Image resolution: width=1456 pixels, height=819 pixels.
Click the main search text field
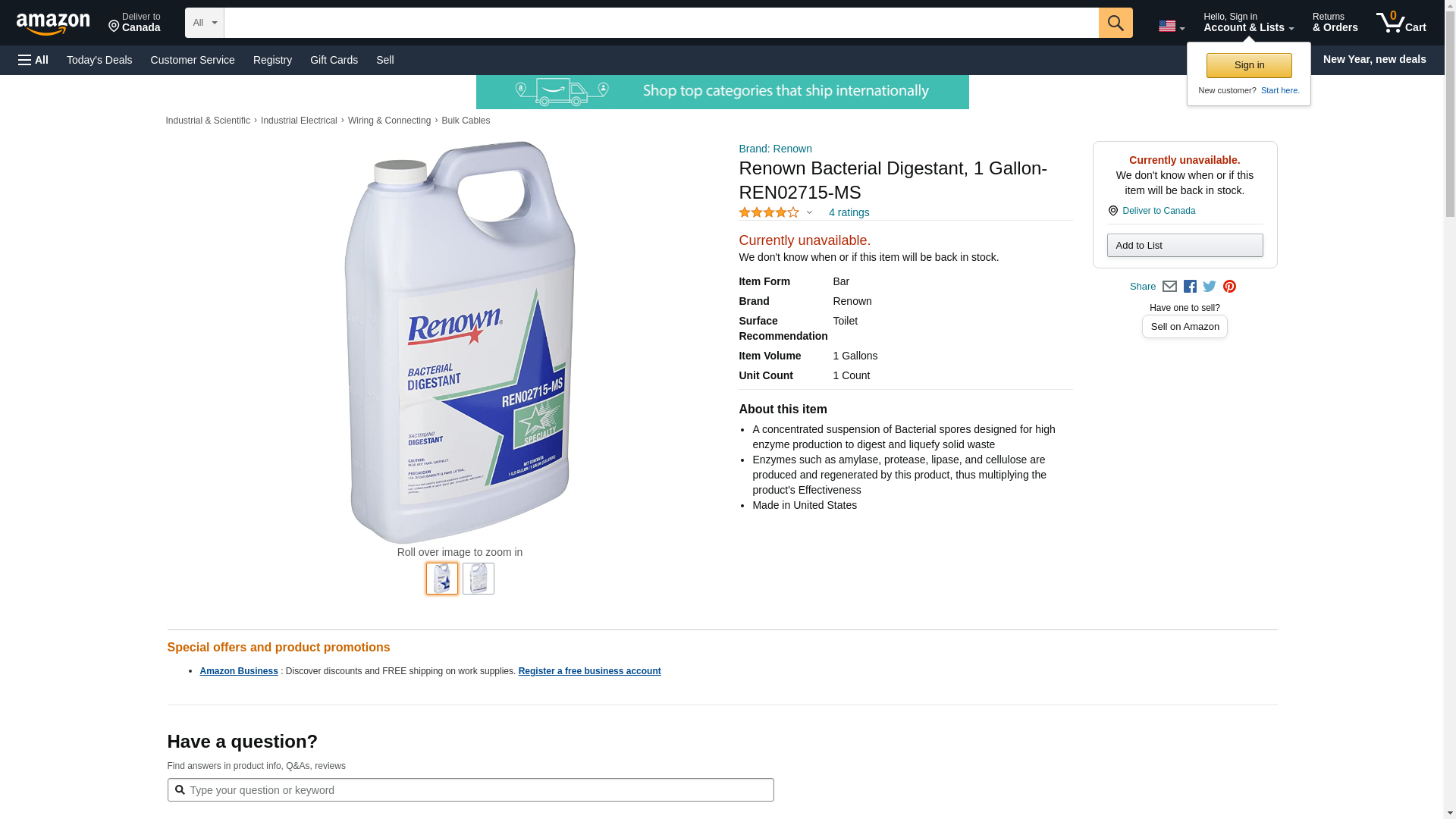[661, 23]
